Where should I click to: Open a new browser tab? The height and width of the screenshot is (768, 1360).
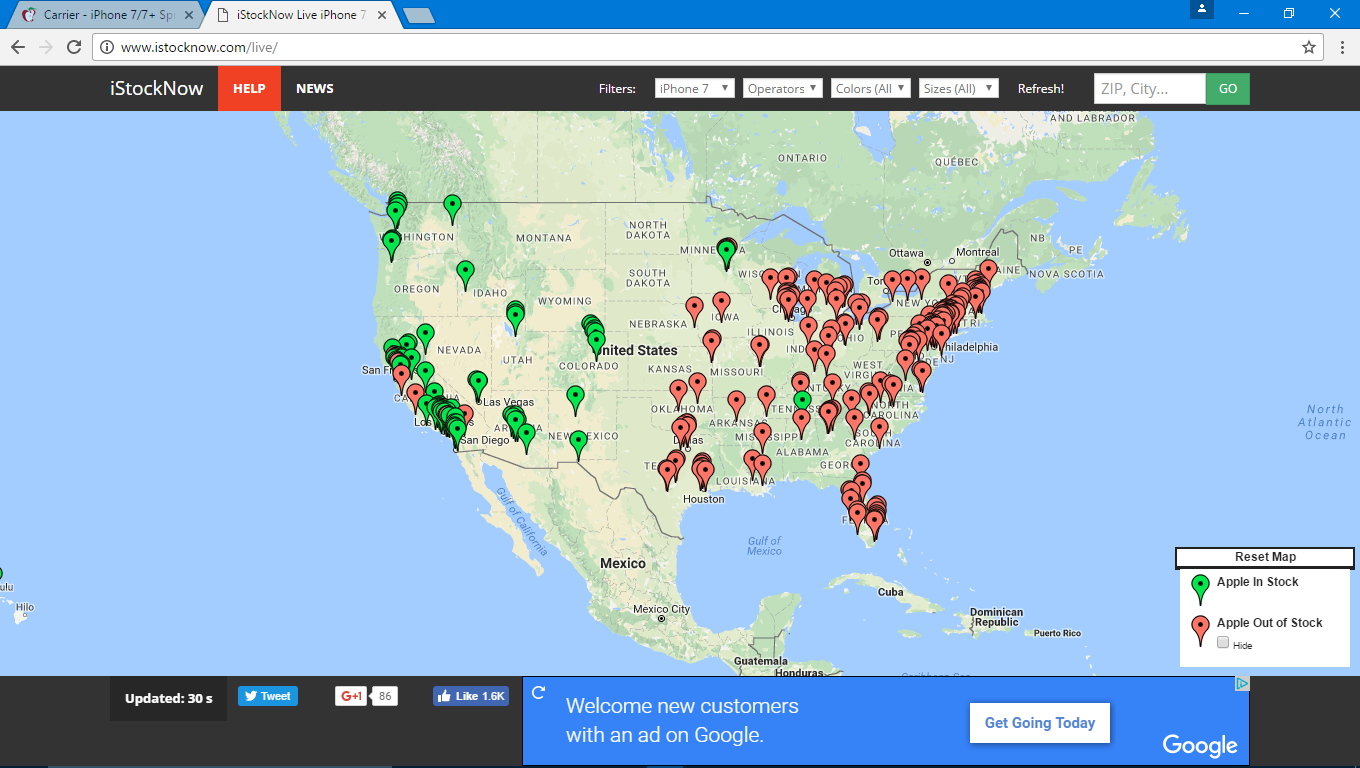tap(417, 15)
